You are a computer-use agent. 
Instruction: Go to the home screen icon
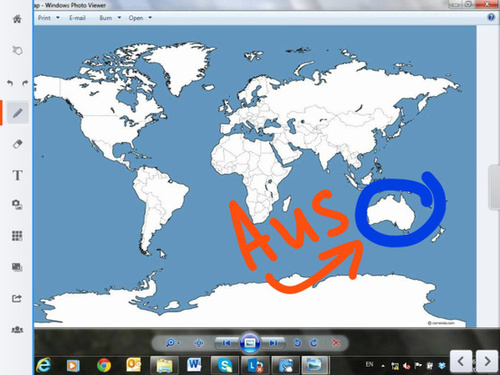[x=17, y=19]
